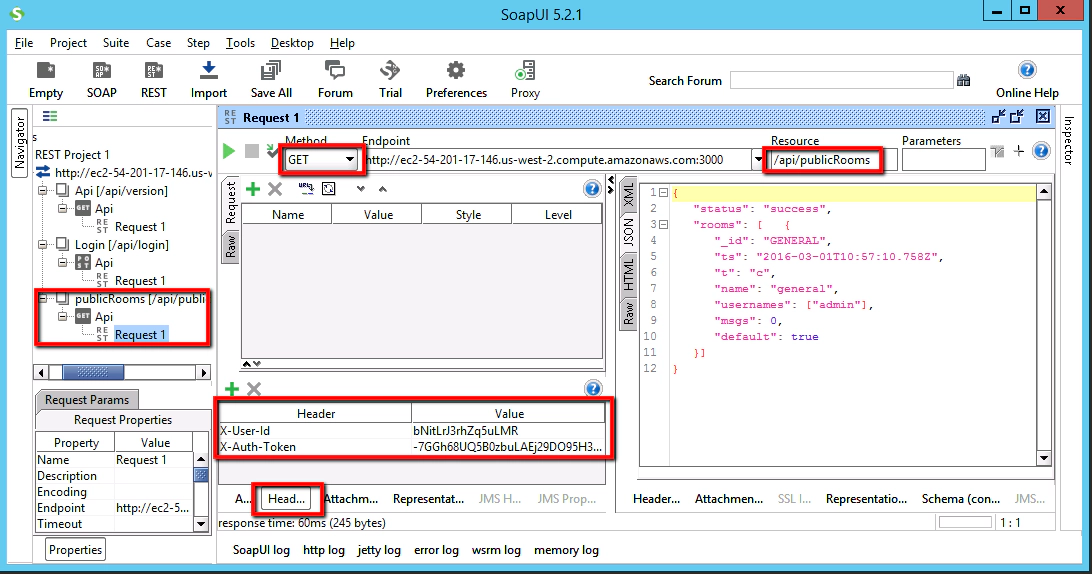The width and height of the screenshot is (1092, 574).
Task: Open the http log
Action: (324, 550)
